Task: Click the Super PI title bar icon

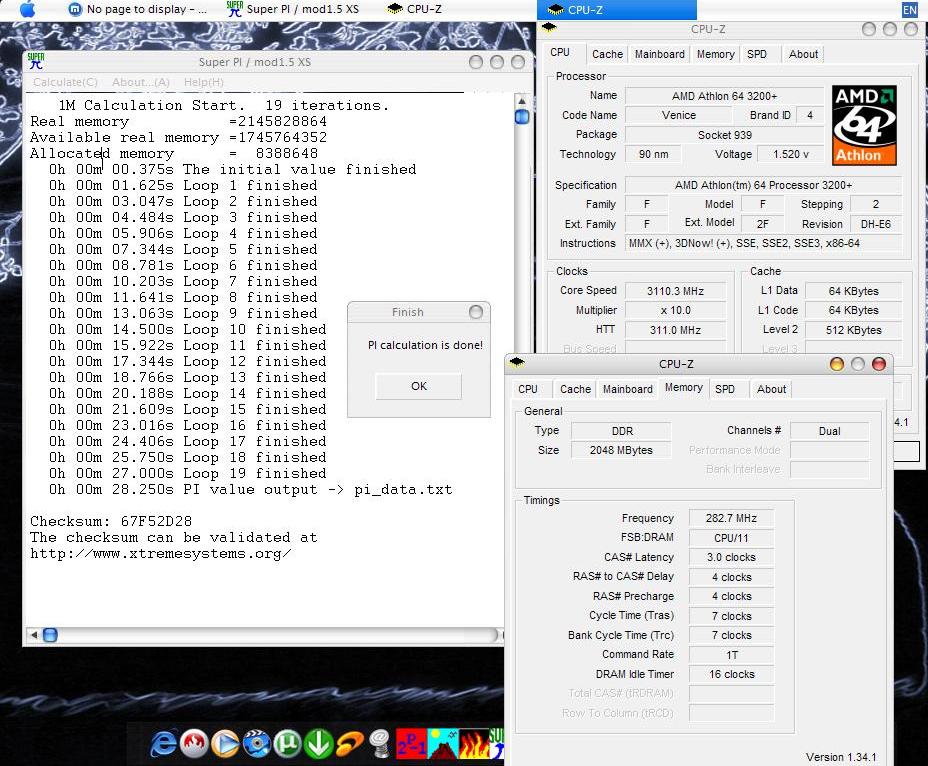Action: [36, 61]
